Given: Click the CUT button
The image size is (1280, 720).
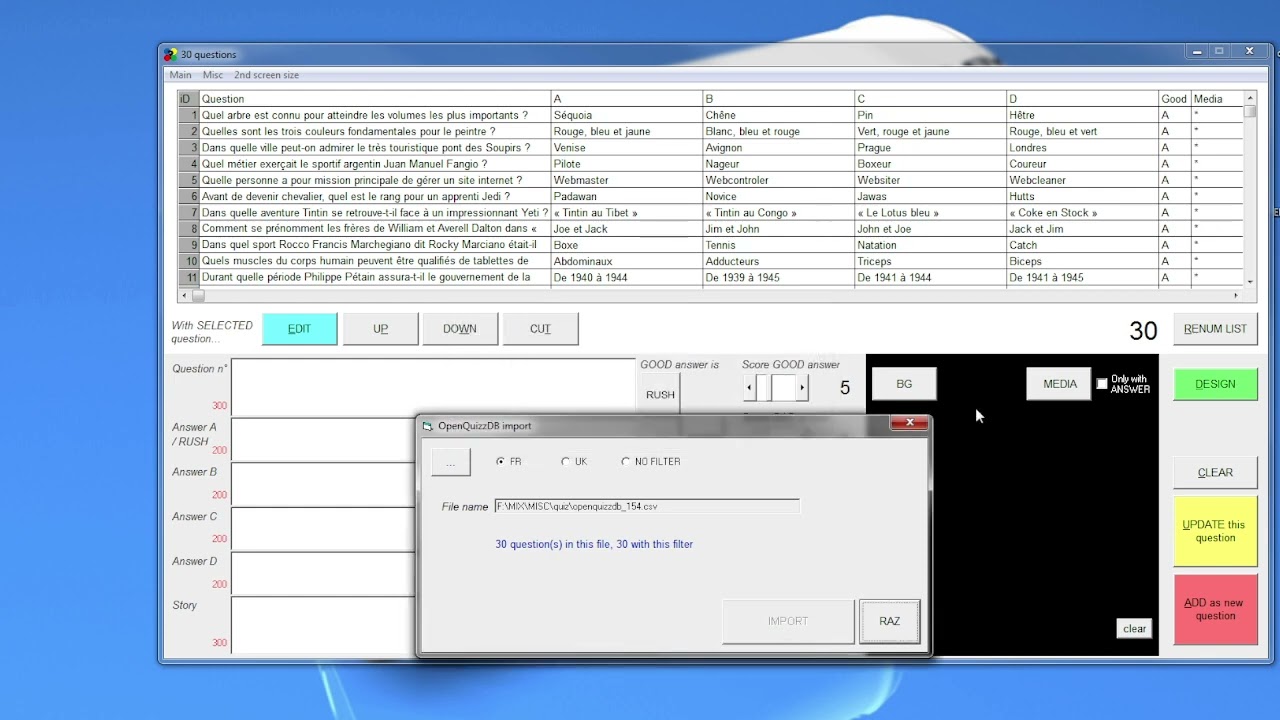Looking at the screenshot, I should pos(540,329).
